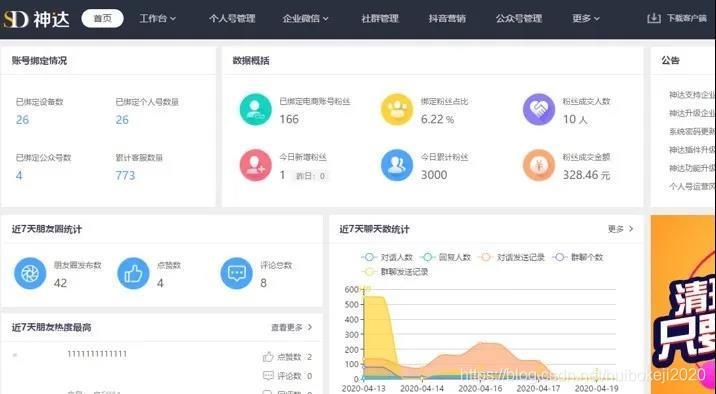Open 抖音营销 in the navigation bar
Viewport: 716px width, 394px height.
tap(447, 19)
